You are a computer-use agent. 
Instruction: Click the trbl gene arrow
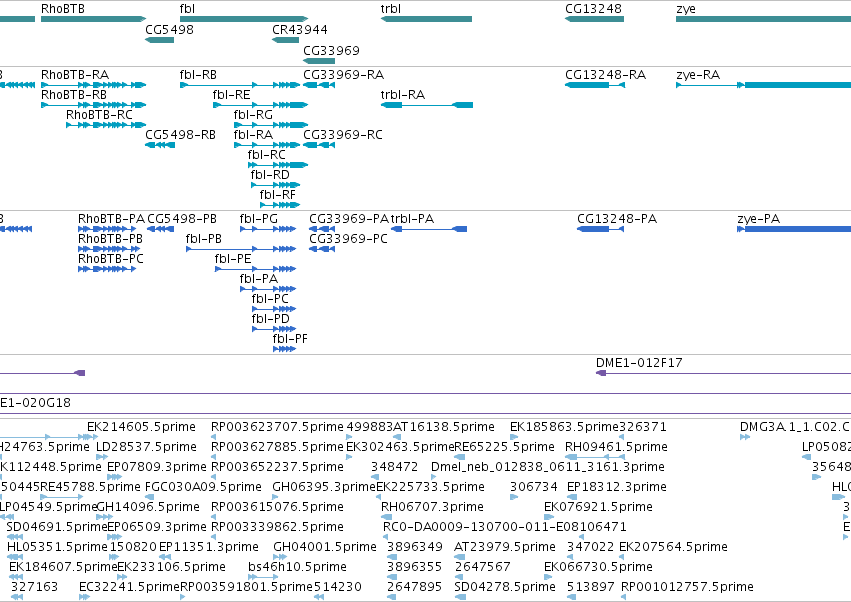(x=426, y=19)
